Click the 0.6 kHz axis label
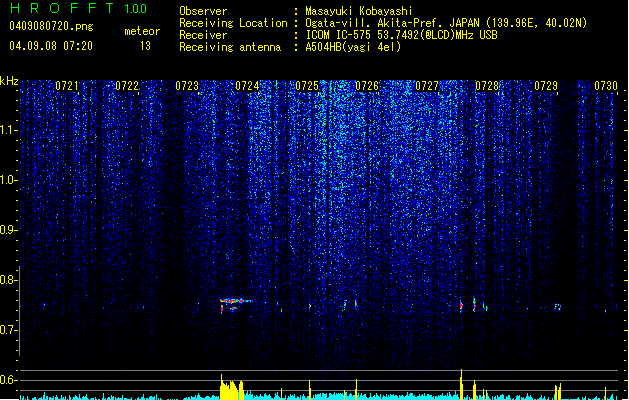This screenshot has width=629, height=400. (x=9, y=380)
